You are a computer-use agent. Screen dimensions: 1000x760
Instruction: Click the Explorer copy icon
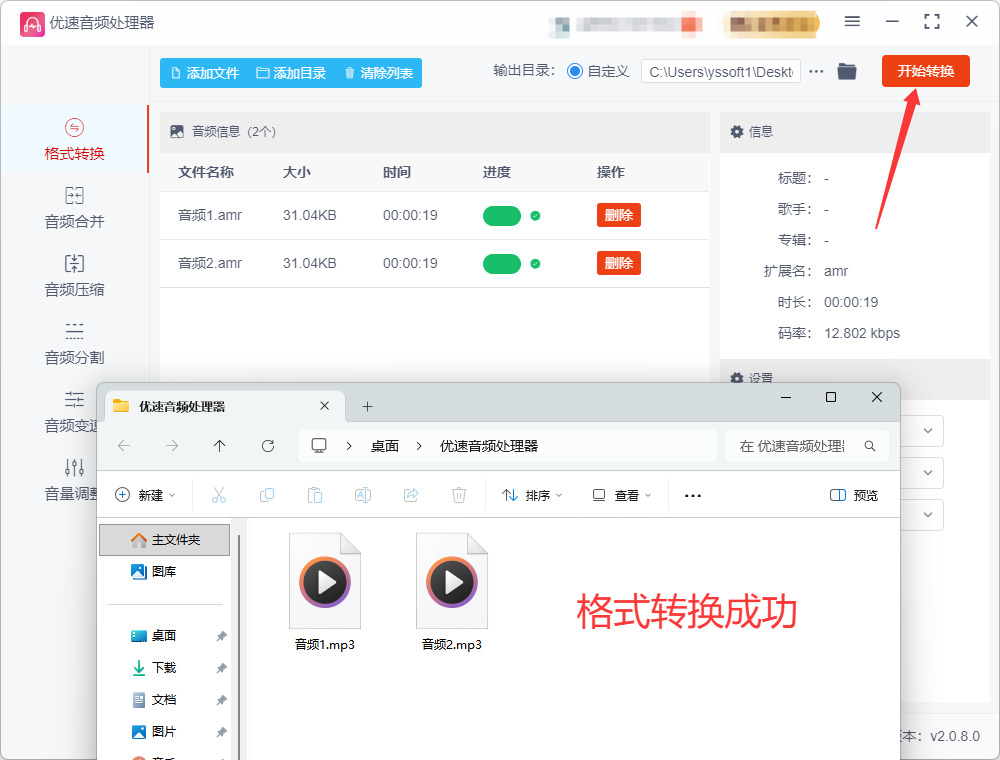tap(267, 495)
